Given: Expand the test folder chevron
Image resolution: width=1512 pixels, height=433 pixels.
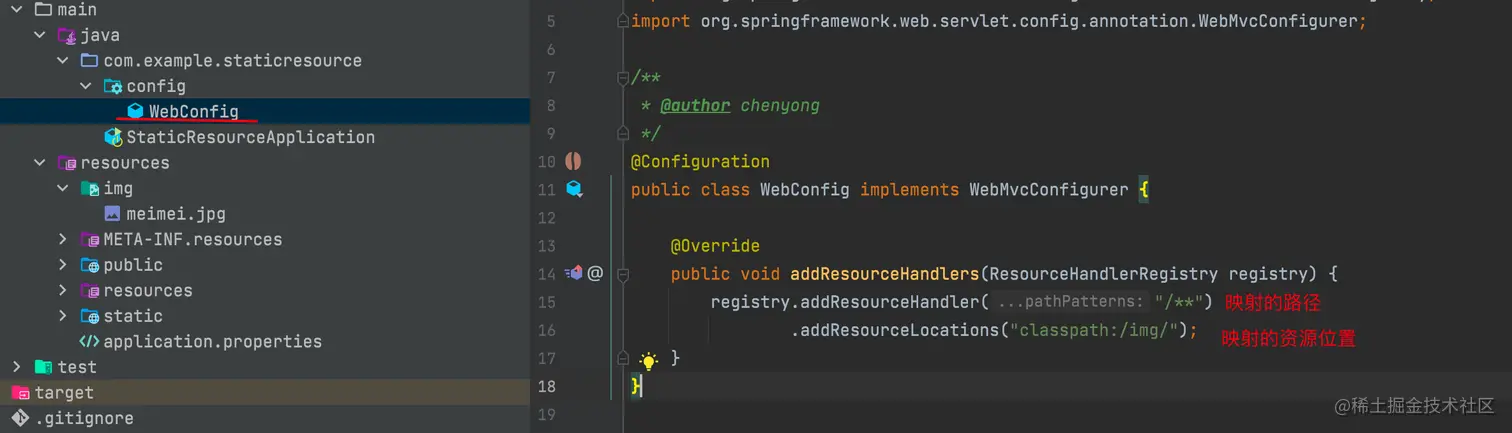Looking at the screenshot, I should click(x=17, y=367).
